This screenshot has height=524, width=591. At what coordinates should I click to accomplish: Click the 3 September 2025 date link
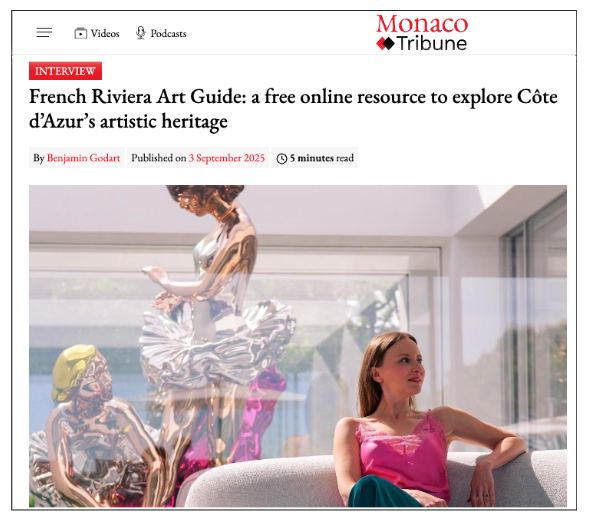pos(227,158)
